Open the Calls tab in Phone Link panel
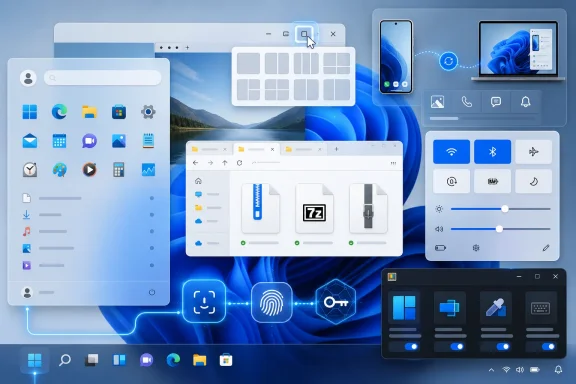576x384 pixels. 467,102
